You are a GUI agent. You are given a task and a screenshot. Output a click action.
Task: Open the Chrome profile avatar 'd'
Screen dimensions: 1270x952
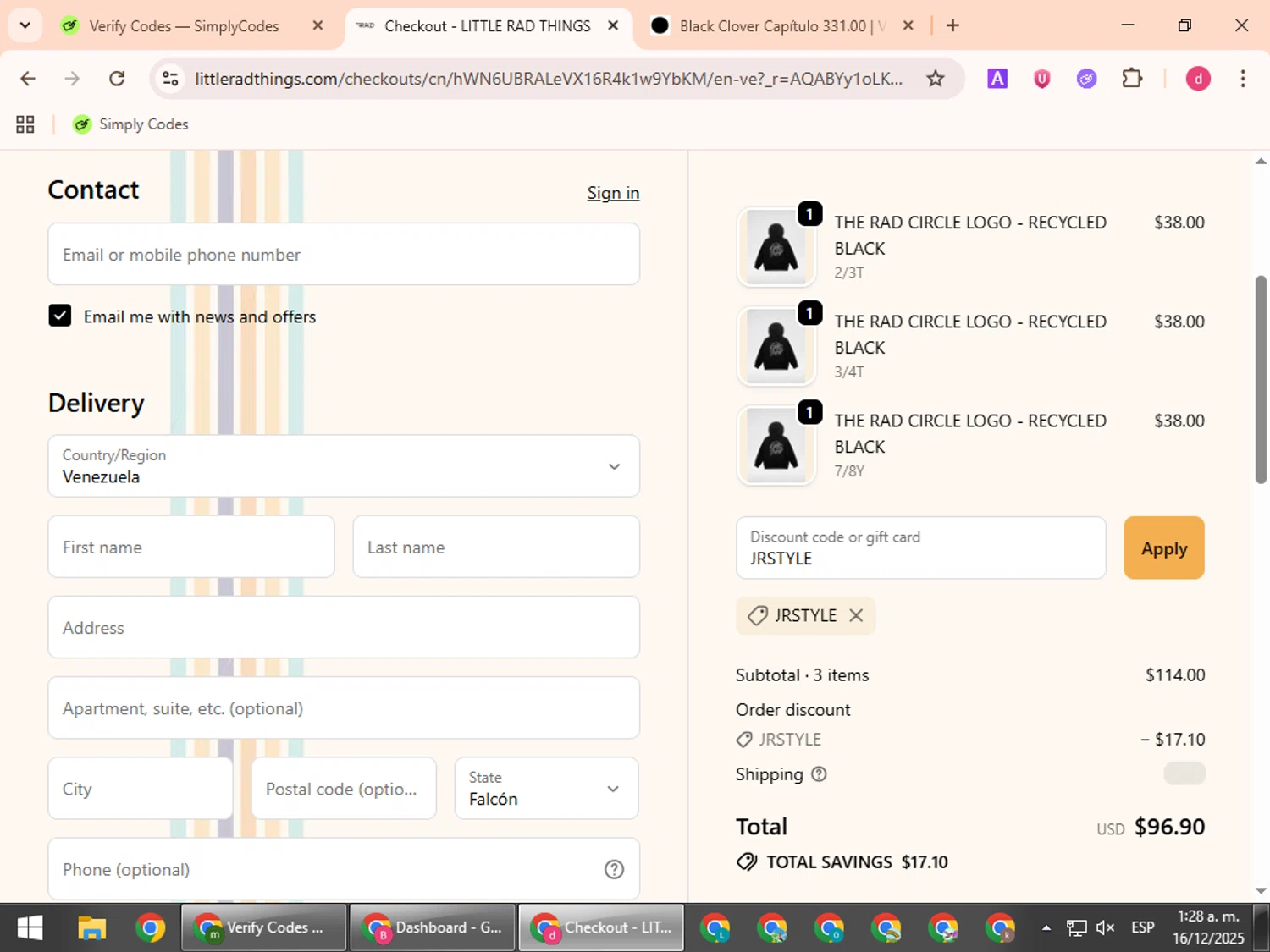1198,79
